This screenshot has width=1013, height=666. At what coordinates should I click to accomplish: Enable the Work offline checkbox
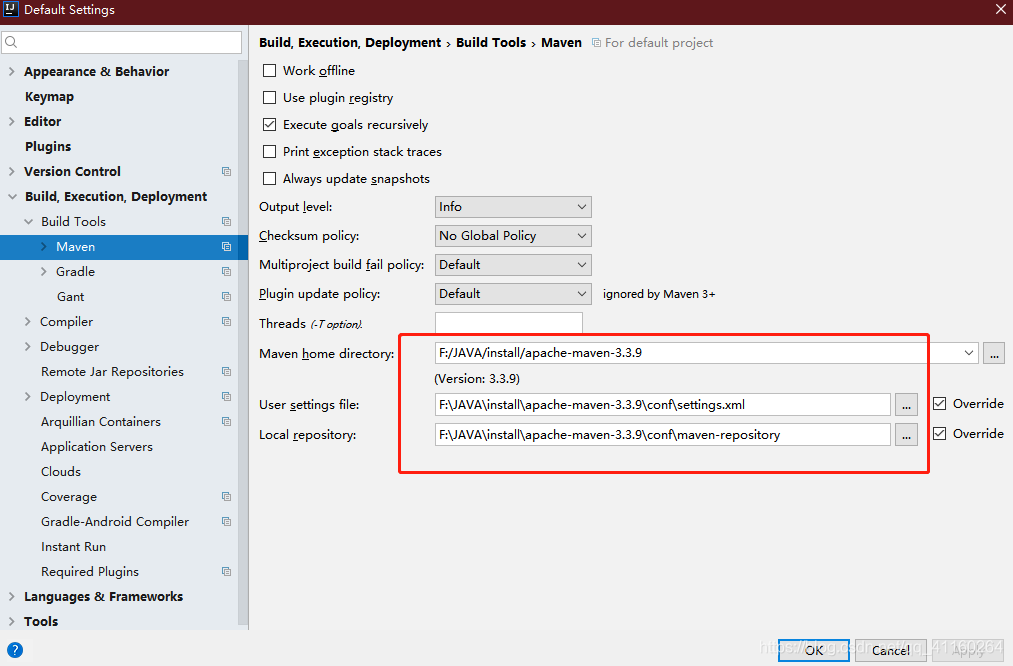(269, 70)
